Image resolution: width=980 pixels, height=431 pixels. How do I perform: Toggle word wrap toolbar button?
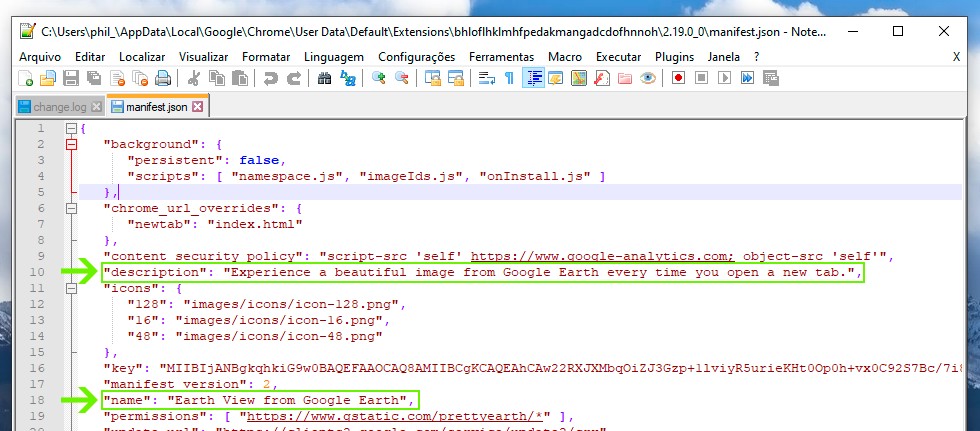click(487, 78)
